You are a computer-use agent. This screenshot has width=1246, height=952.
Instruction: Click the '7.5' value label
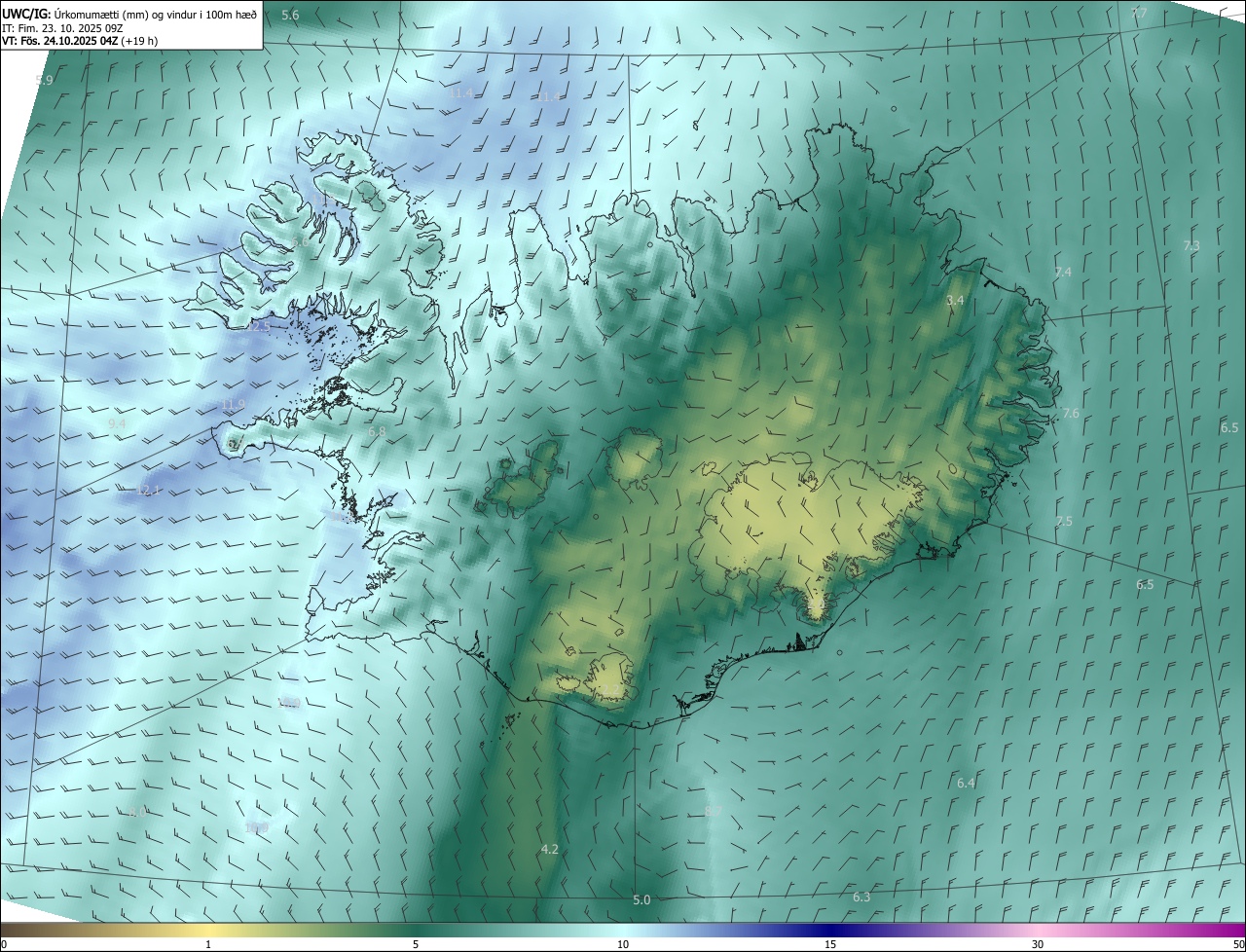pyautogui.click(x=1064, y=522)
